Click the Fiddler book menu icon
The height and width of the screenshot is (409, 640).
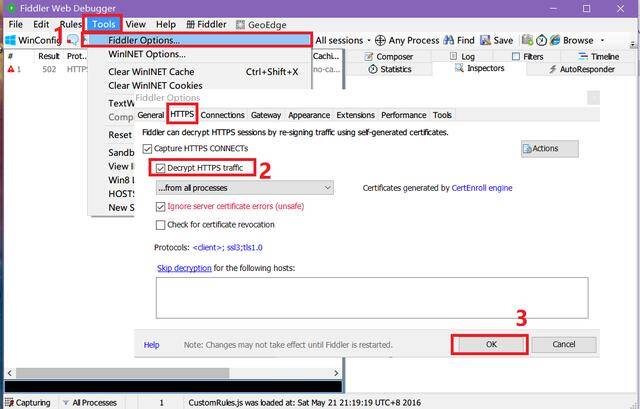[x=190, y=24]
